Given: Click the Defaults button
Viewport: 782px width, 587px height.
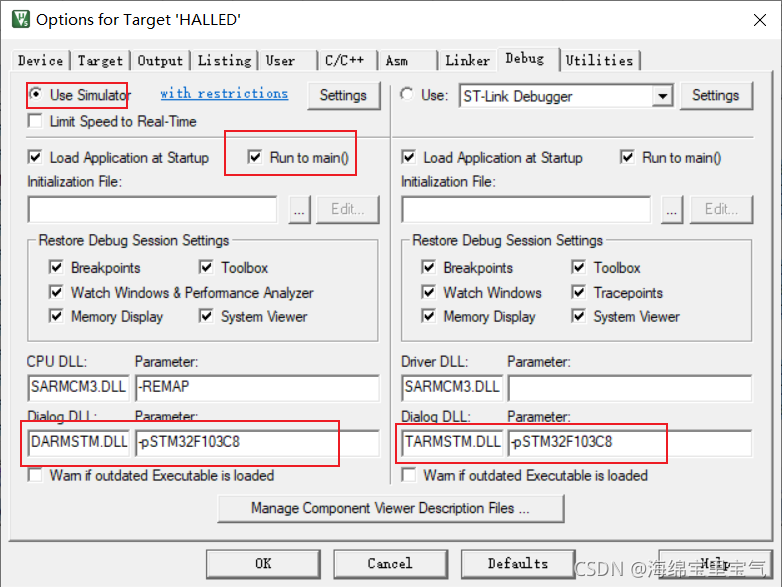Looking at the screenshot, I should [x=518, y=564].
